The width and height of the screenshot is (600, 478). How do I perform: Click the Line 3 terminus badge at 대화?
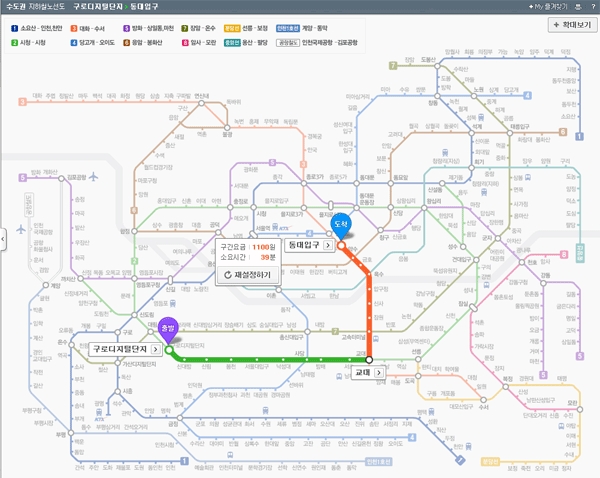[x=23, y=102]
